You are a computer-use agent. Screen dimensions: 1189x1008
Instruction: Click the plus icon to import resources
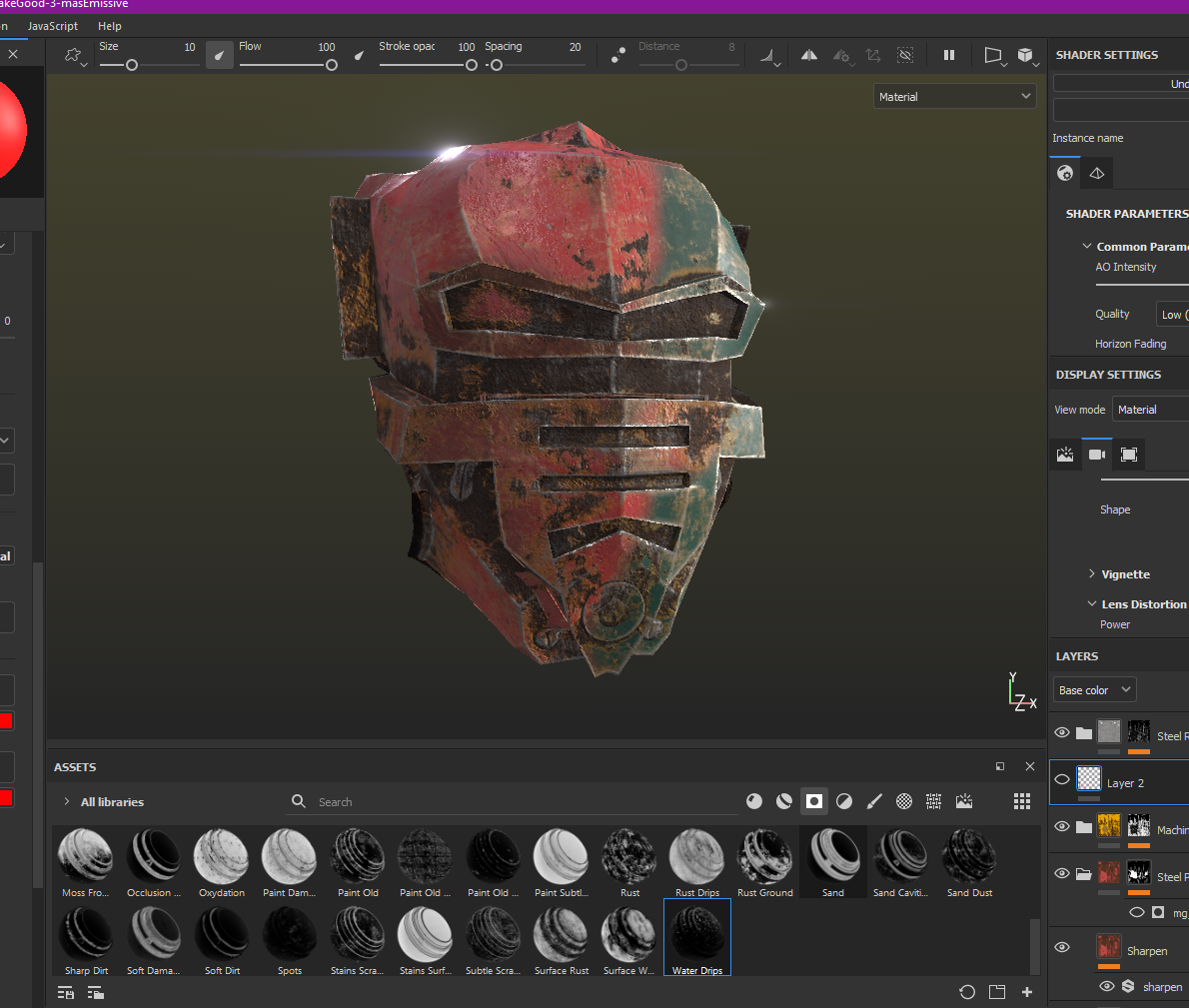(1026, 992)
